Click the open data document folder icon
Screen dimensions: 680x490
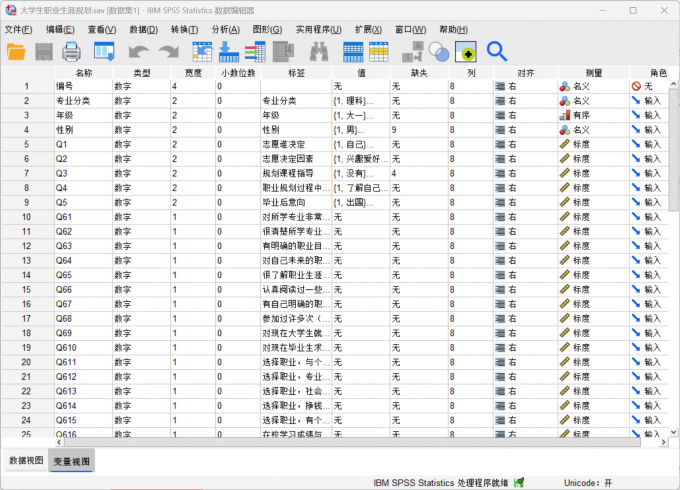coord(17,51)
